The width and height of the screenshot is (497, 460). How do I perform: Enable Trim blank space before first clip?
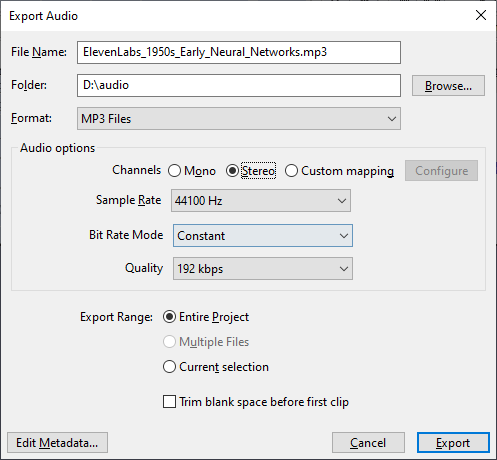click(169, 402)
